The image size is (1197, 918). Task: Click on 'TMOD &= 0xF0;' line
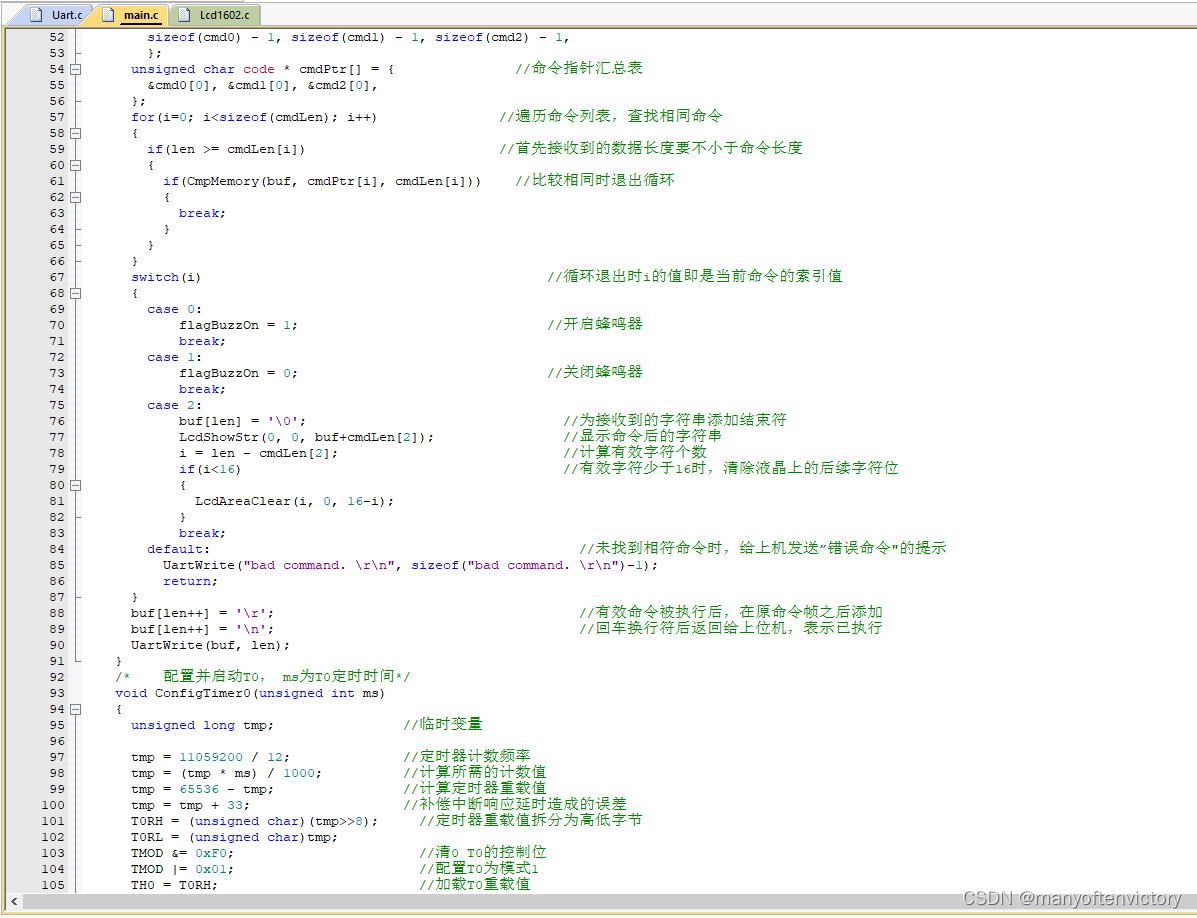point(182,854)
